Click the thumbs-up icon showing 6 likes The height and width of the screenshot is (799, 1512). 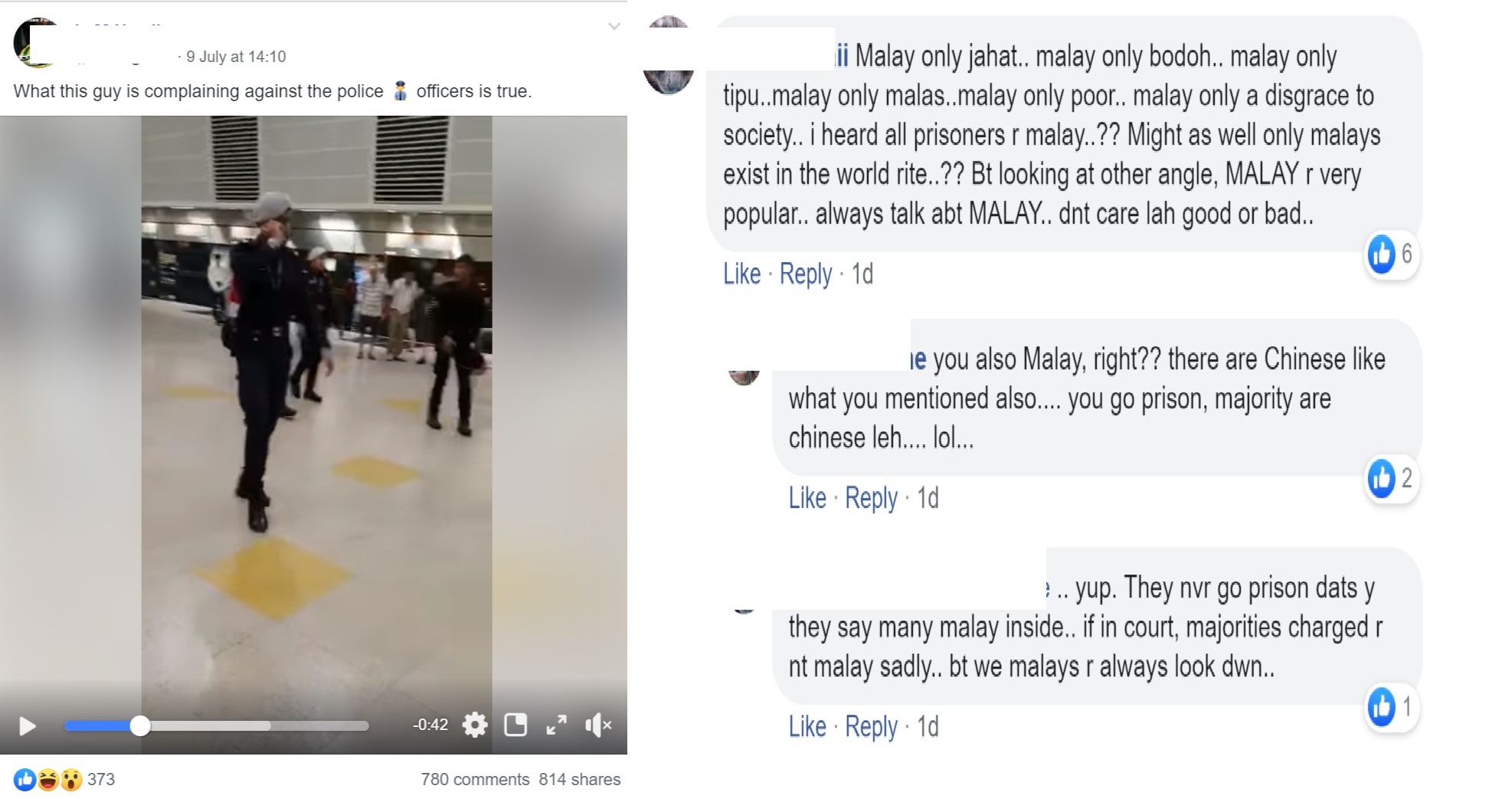pyautogui.click(x=1382, y=254)
